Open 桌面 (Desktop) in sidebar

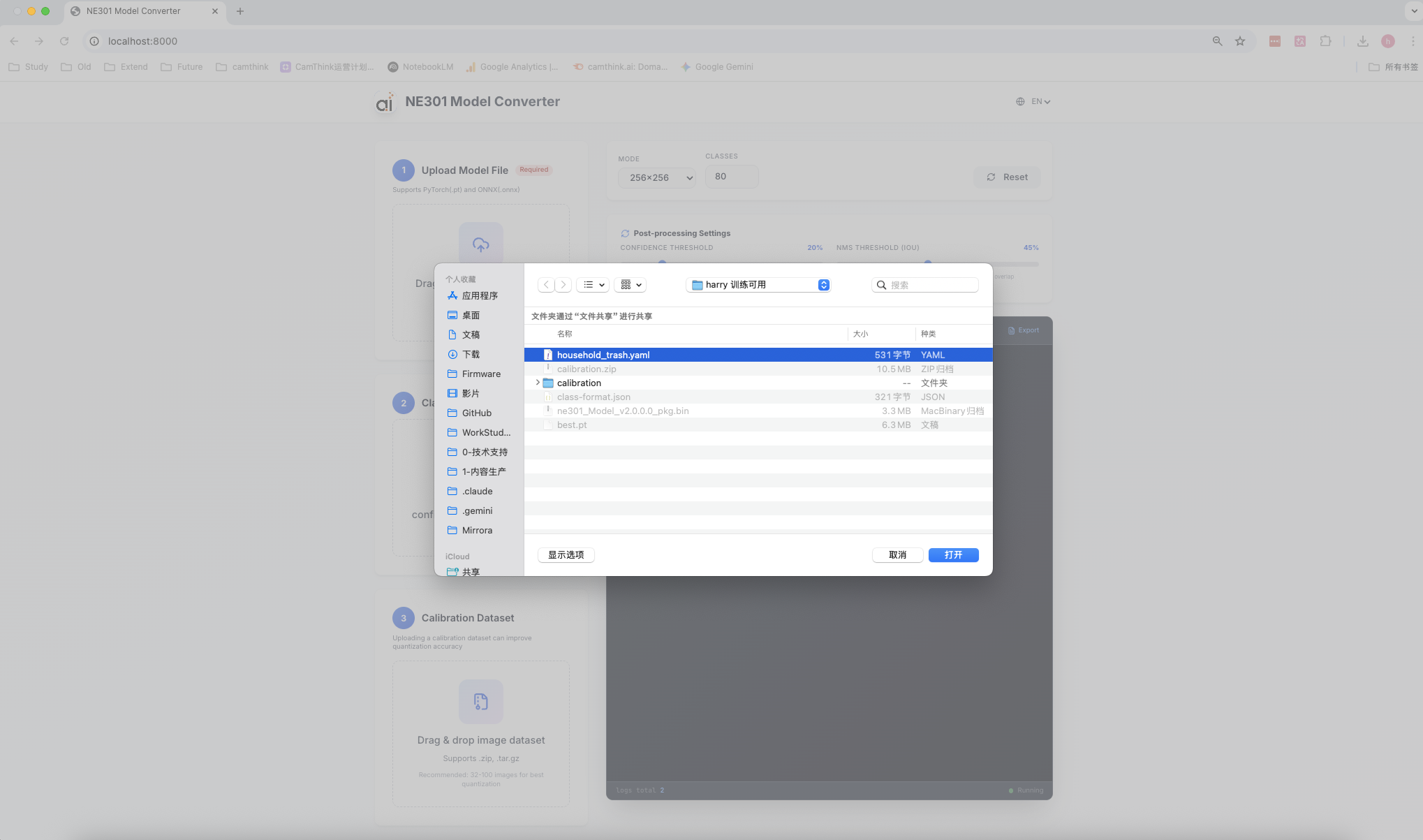471,316
